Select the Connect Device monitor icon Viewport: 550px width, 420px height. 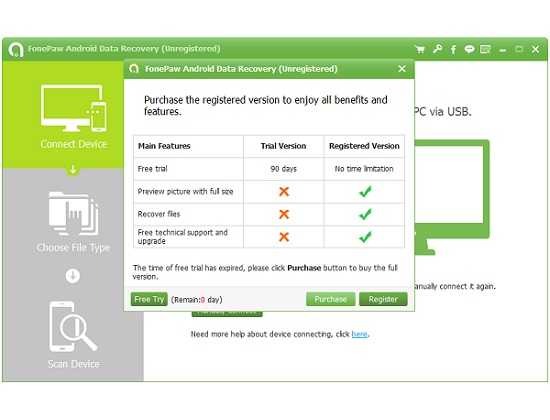(x=73, y=108)
